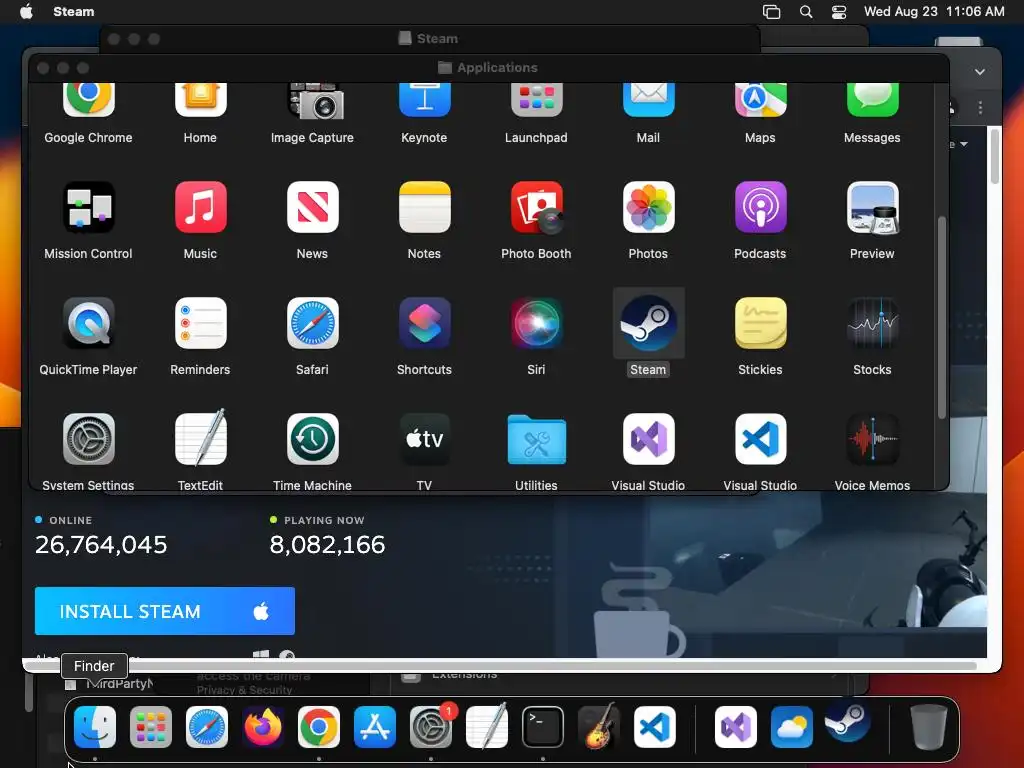Click the Stage Manager menu bar icon

[x=771, y=12]
